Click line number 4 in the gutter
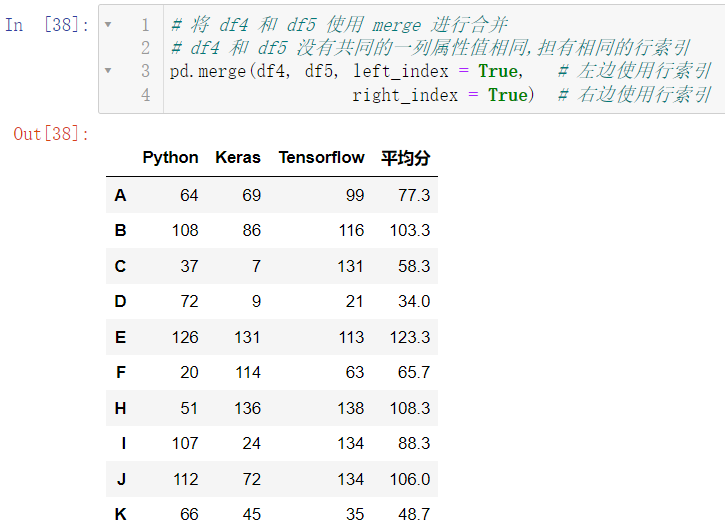Image resolution: width=725 pixels, height=532 pixels. [x=145, y=95]
